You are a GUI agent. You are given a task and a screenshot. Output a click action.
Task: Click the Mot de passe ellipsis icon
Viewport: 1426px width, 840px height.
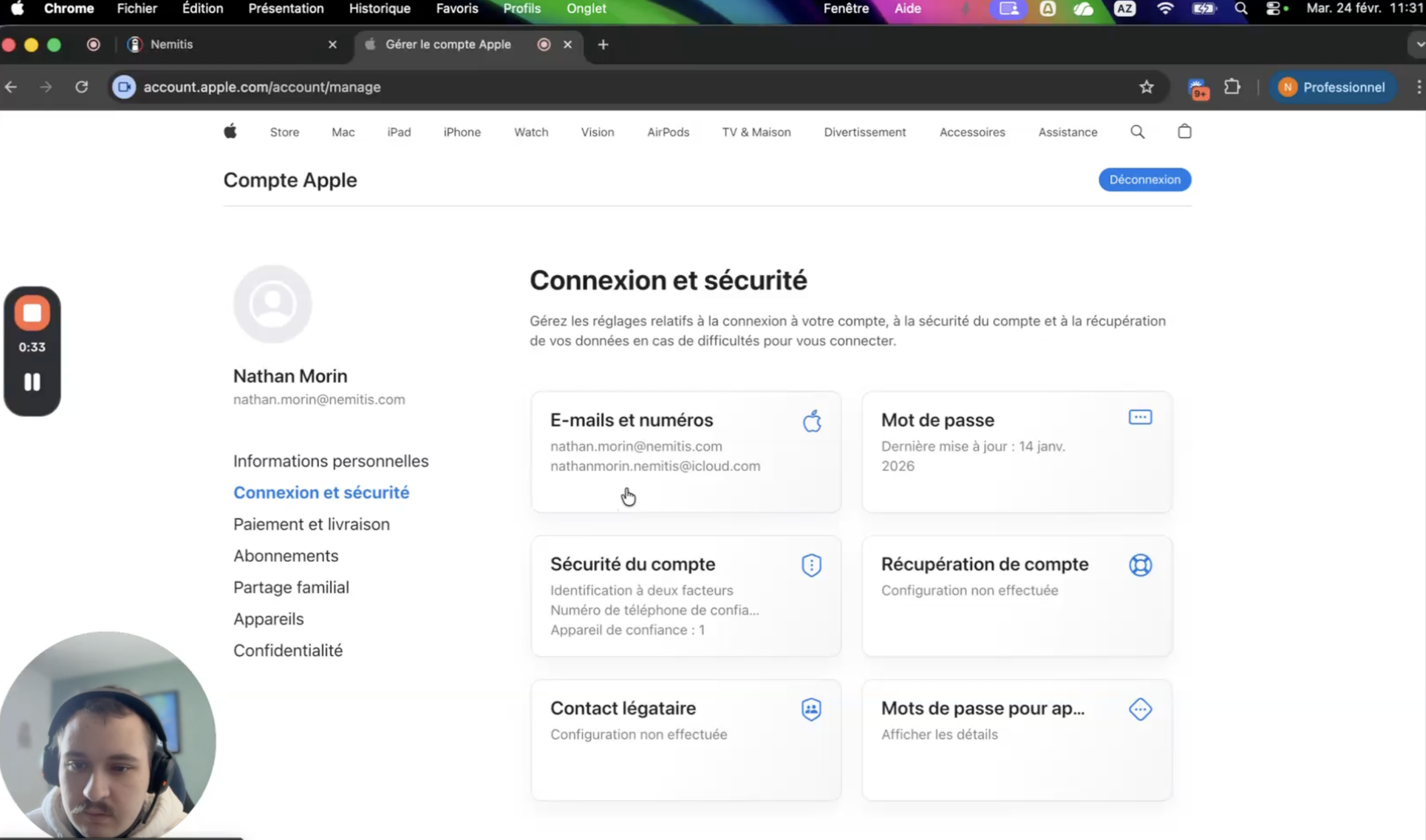[x=1140, y=417]
